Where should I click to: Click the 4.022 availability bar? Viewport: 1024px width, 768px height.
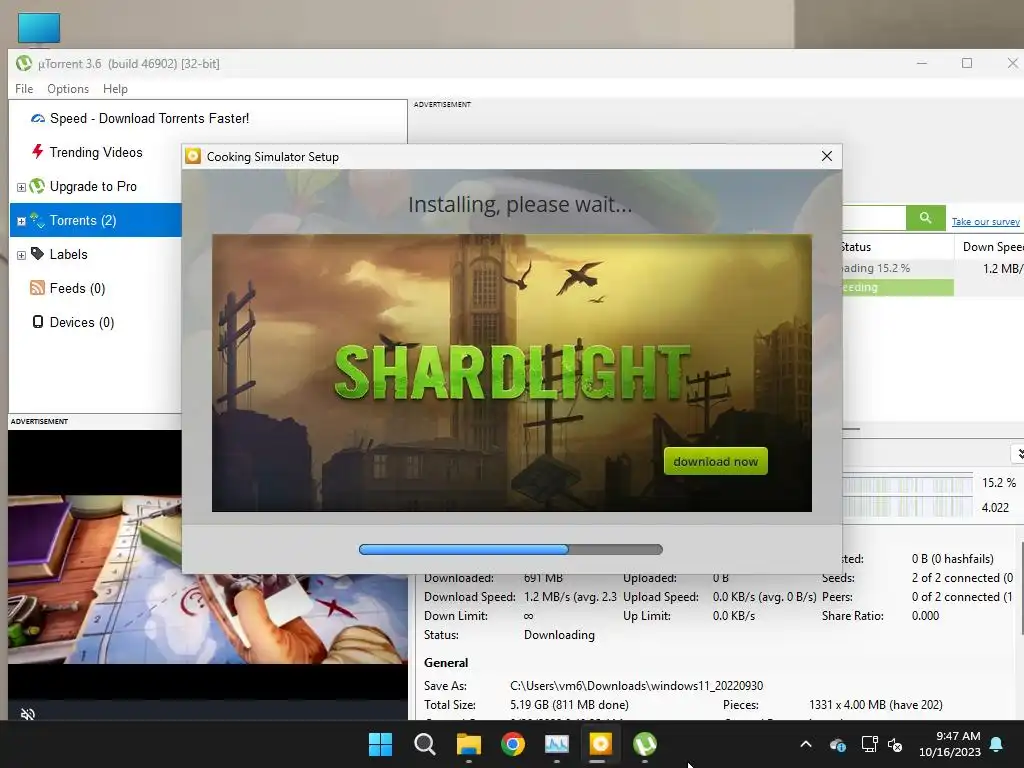click(x=908, y=507)
